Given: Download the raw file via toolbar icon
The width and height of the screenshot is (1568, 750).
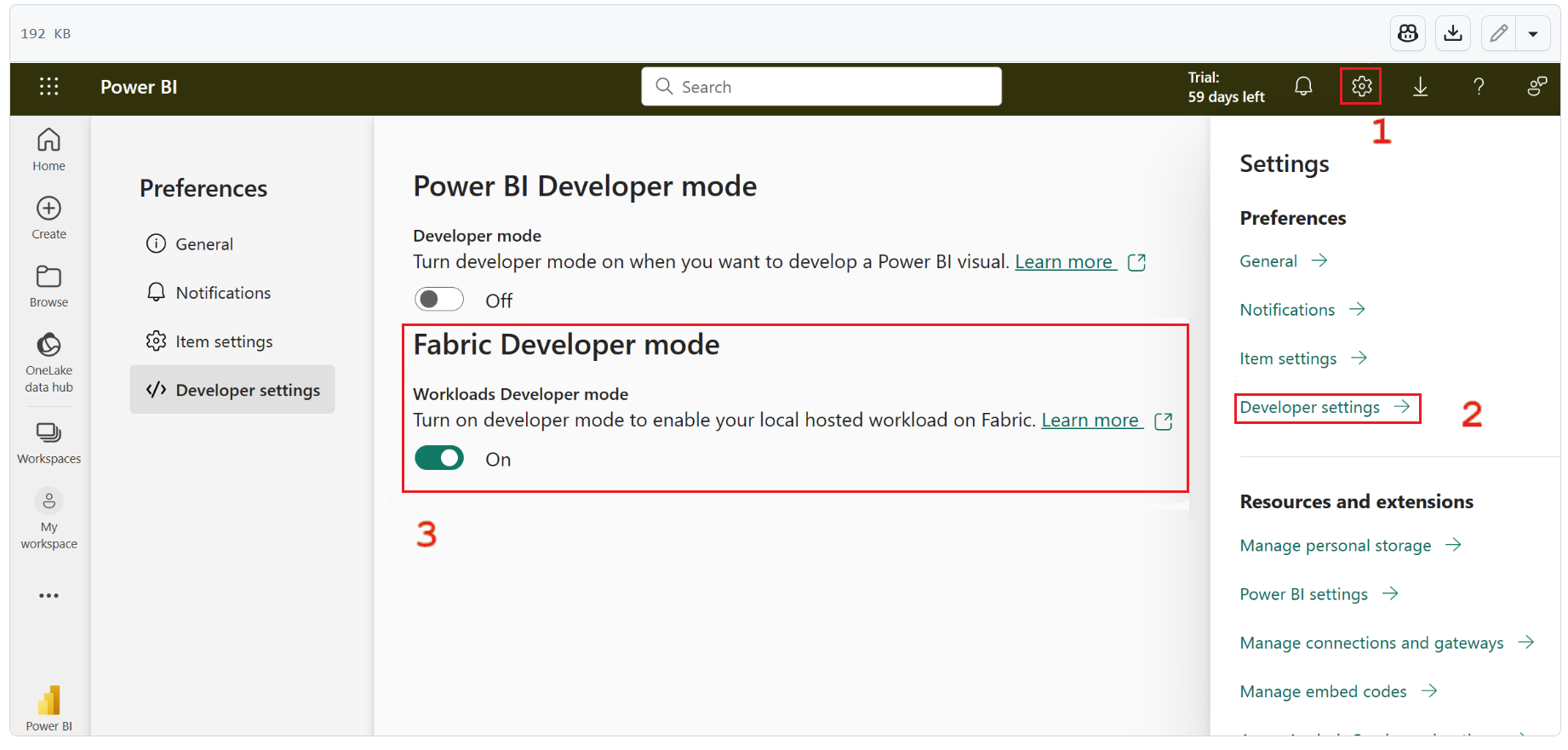Looking at the screenshot, I should [1453, 33].
